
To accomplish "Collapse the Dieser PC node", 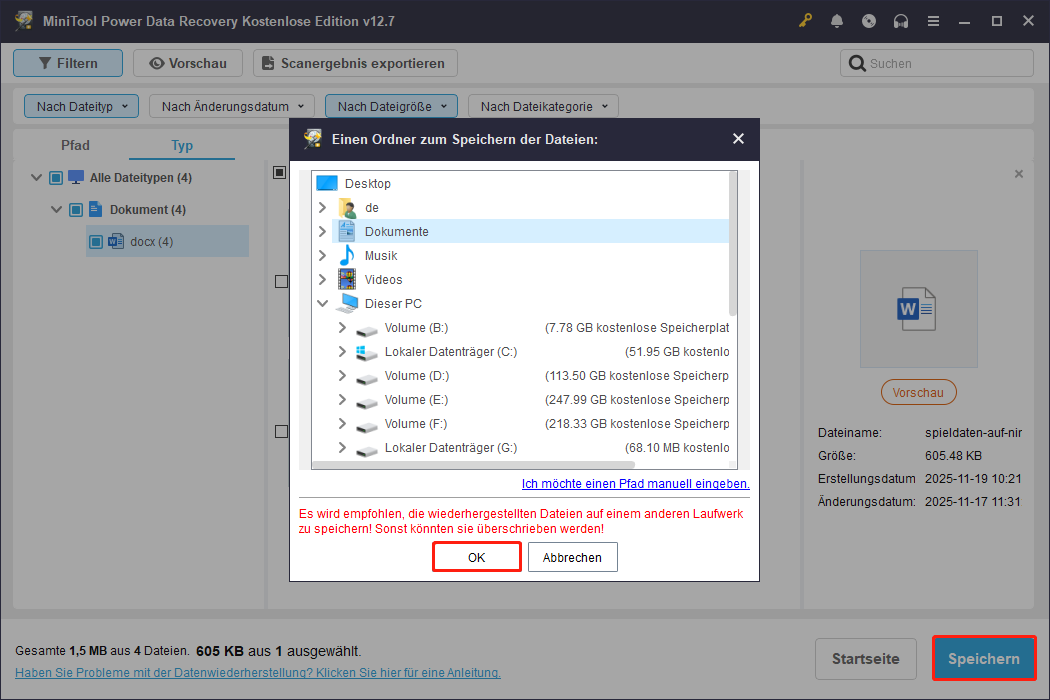I will 322,303.
